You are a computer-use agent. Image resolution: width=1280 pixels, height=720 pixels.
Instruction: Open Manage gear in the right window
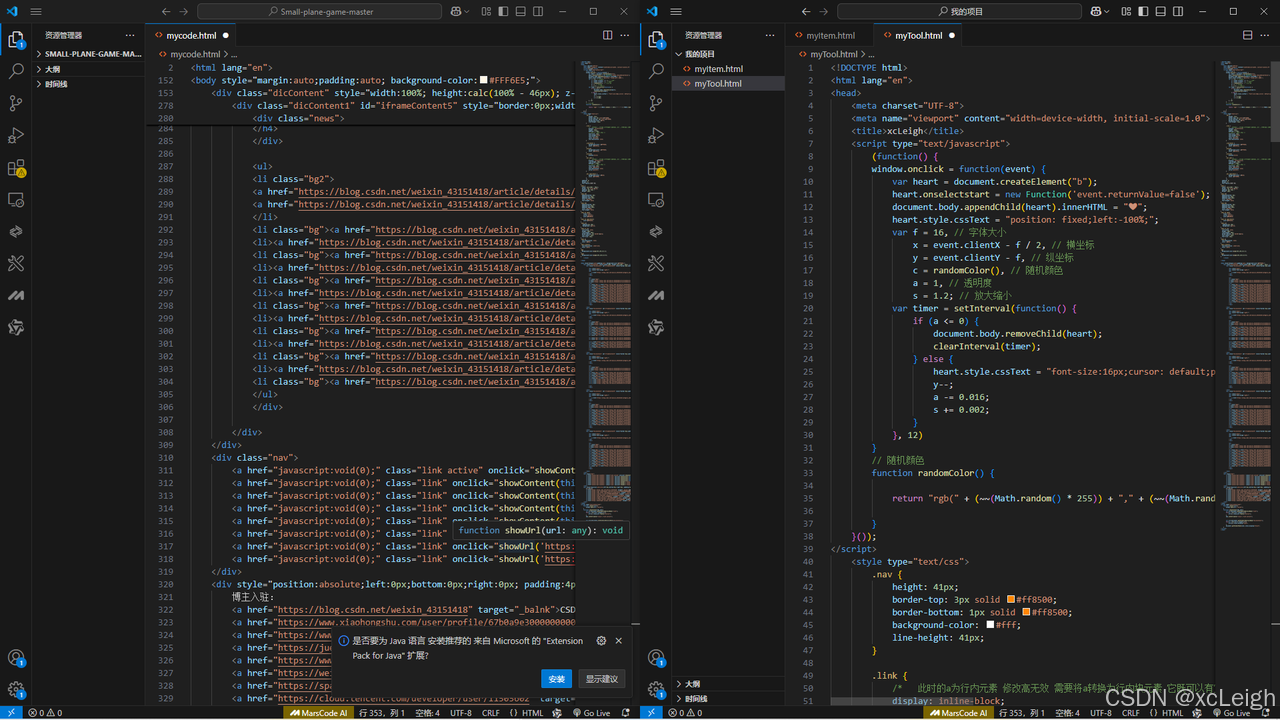tap(656, 690)
